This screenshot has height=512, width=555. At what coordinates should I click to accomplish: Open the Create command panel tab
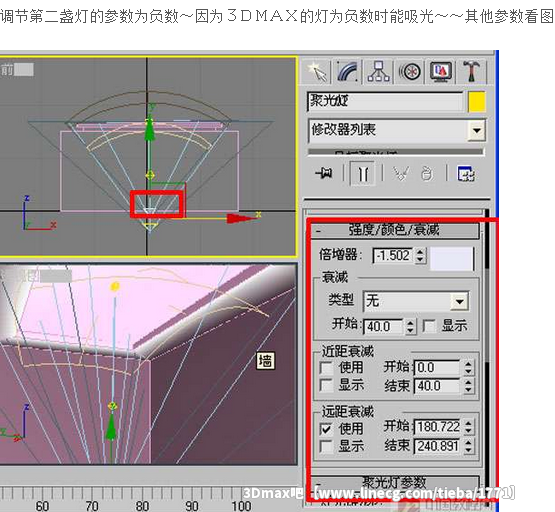[316, 71]
